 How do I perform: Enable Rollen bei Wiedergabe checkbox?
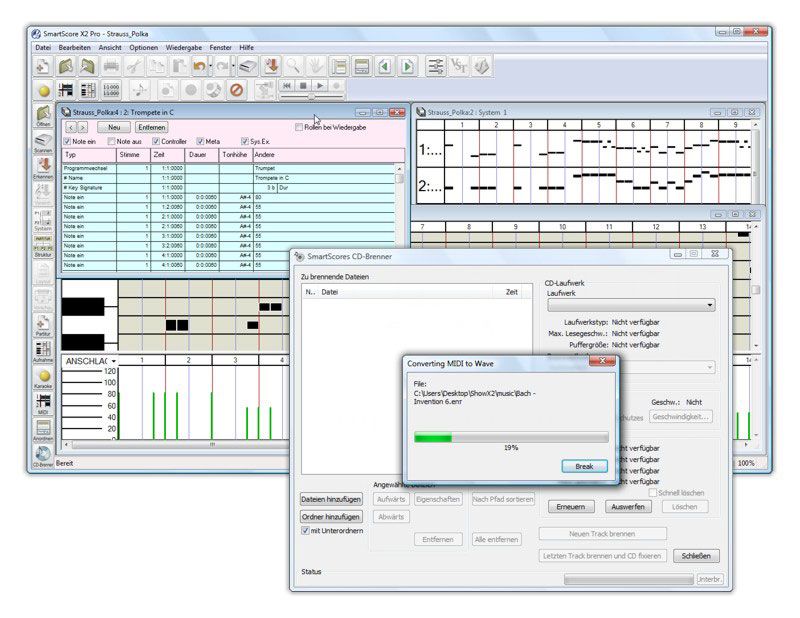coord(299,128)
